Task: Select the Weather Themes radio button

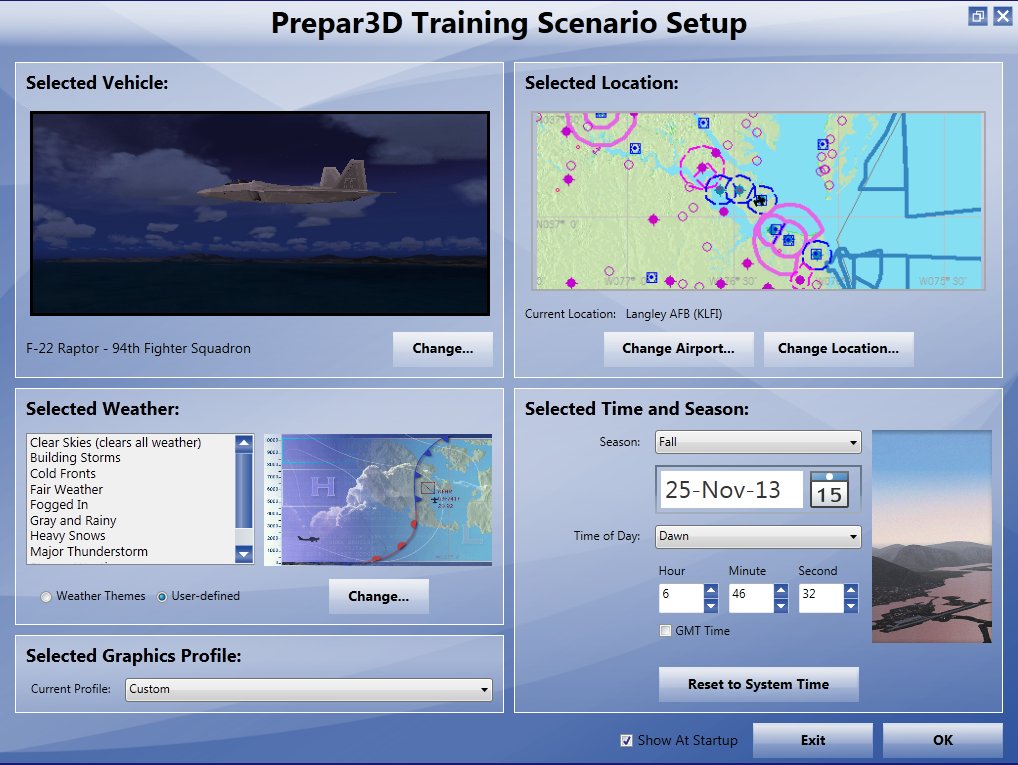Action: tap(44, 595)
